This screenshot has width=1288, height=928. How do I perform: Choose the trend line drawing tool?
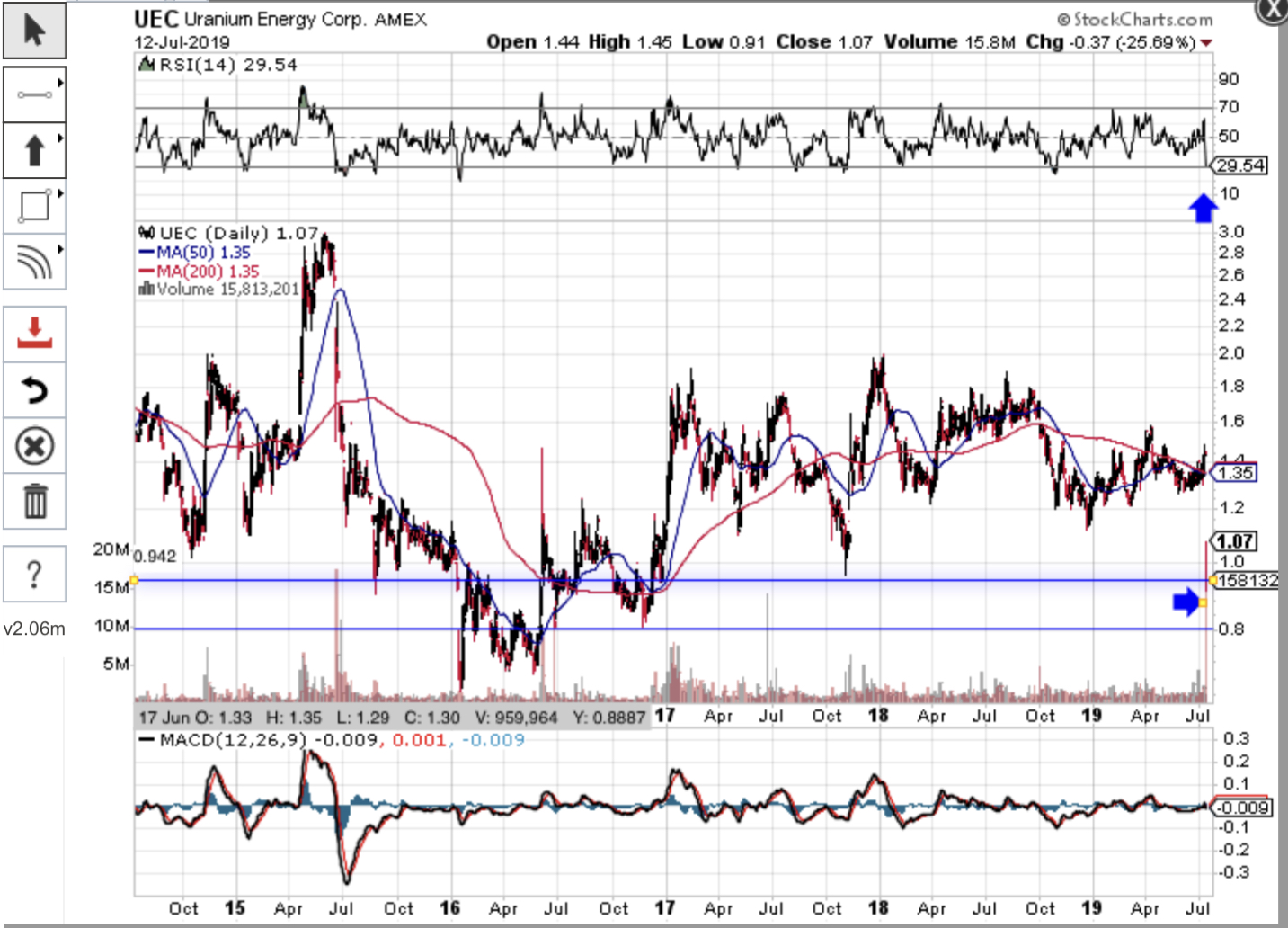[x=34, y=94]
